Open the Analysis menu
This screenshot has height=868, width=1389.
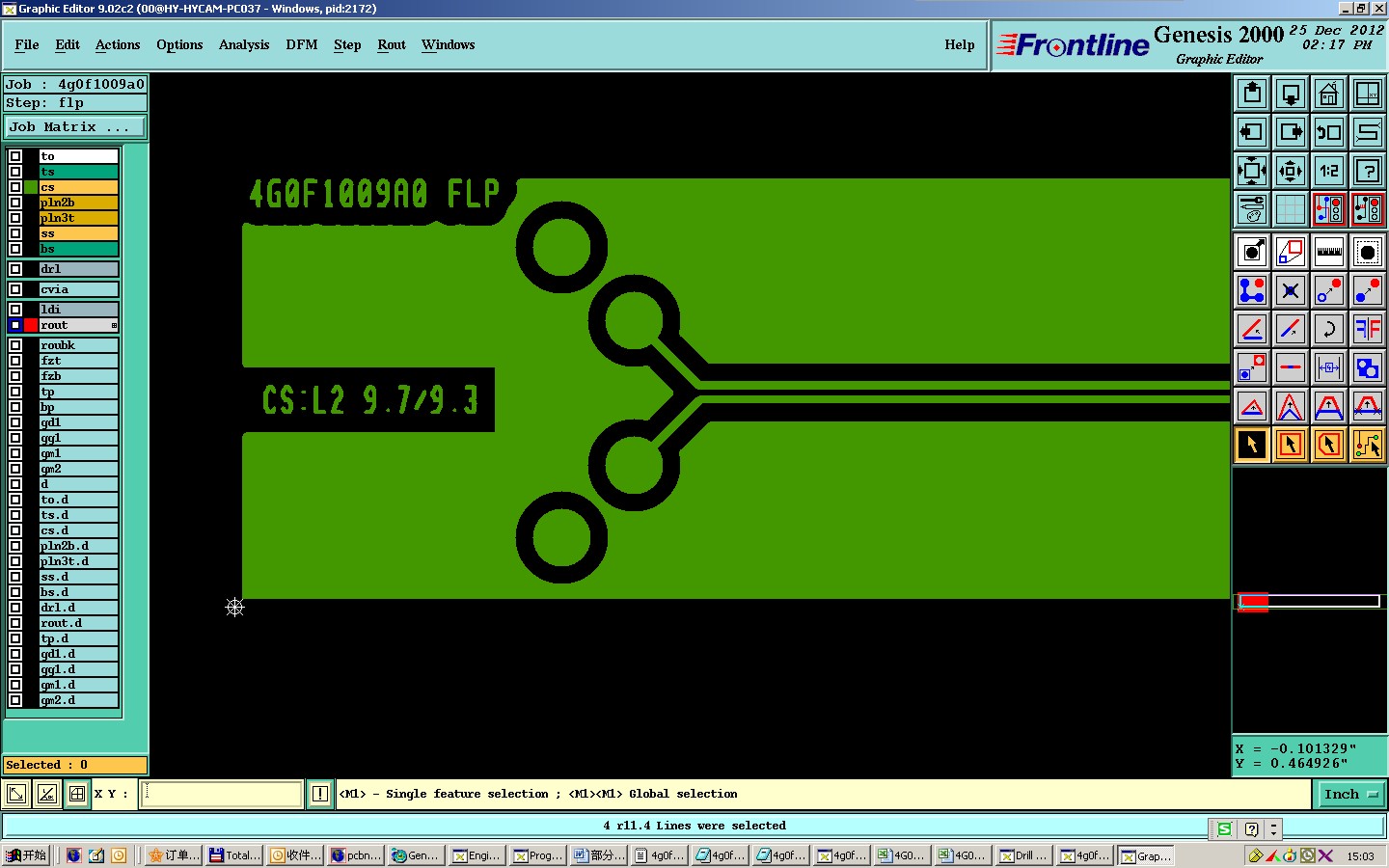tap(244, 44)
